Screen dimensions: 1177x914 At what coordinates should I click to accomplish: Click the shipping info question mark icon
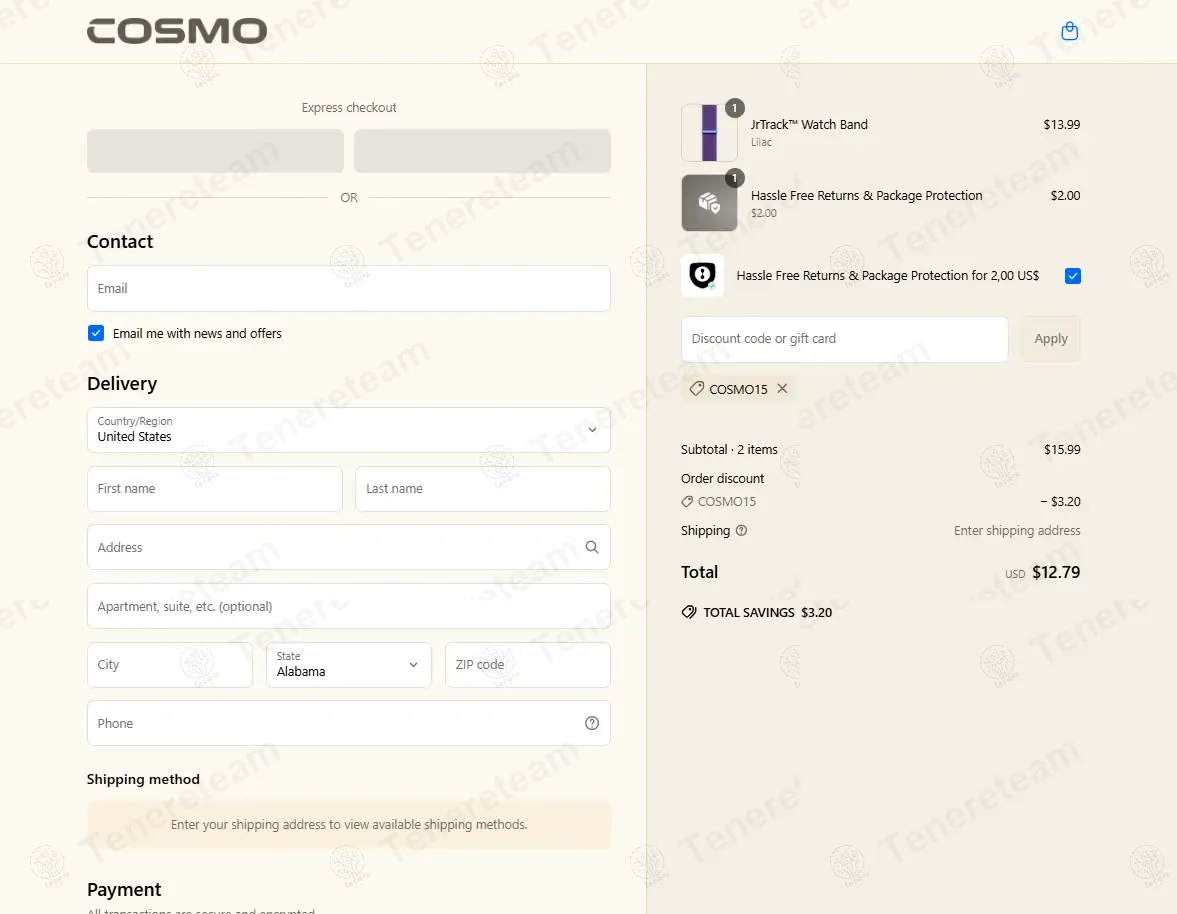(x=741, y=531)
